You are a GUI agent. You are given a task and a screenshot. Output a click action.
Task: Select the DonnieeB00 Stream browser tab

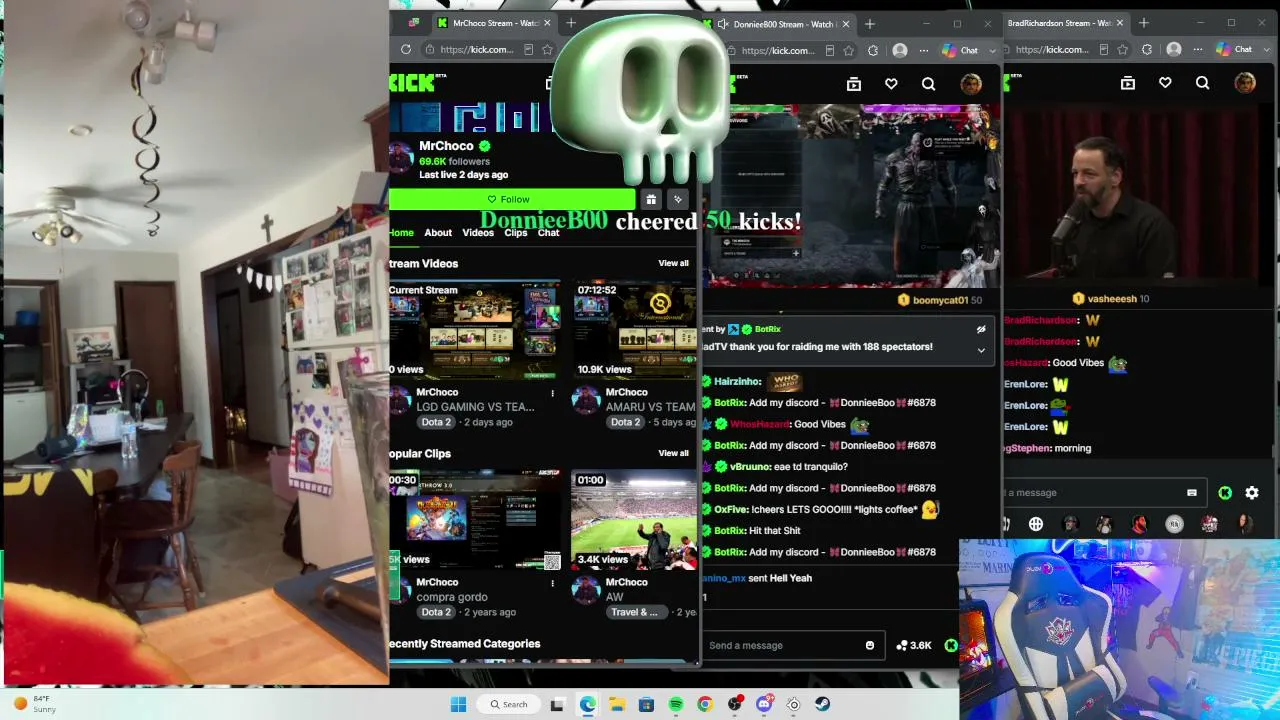[783, 24]
